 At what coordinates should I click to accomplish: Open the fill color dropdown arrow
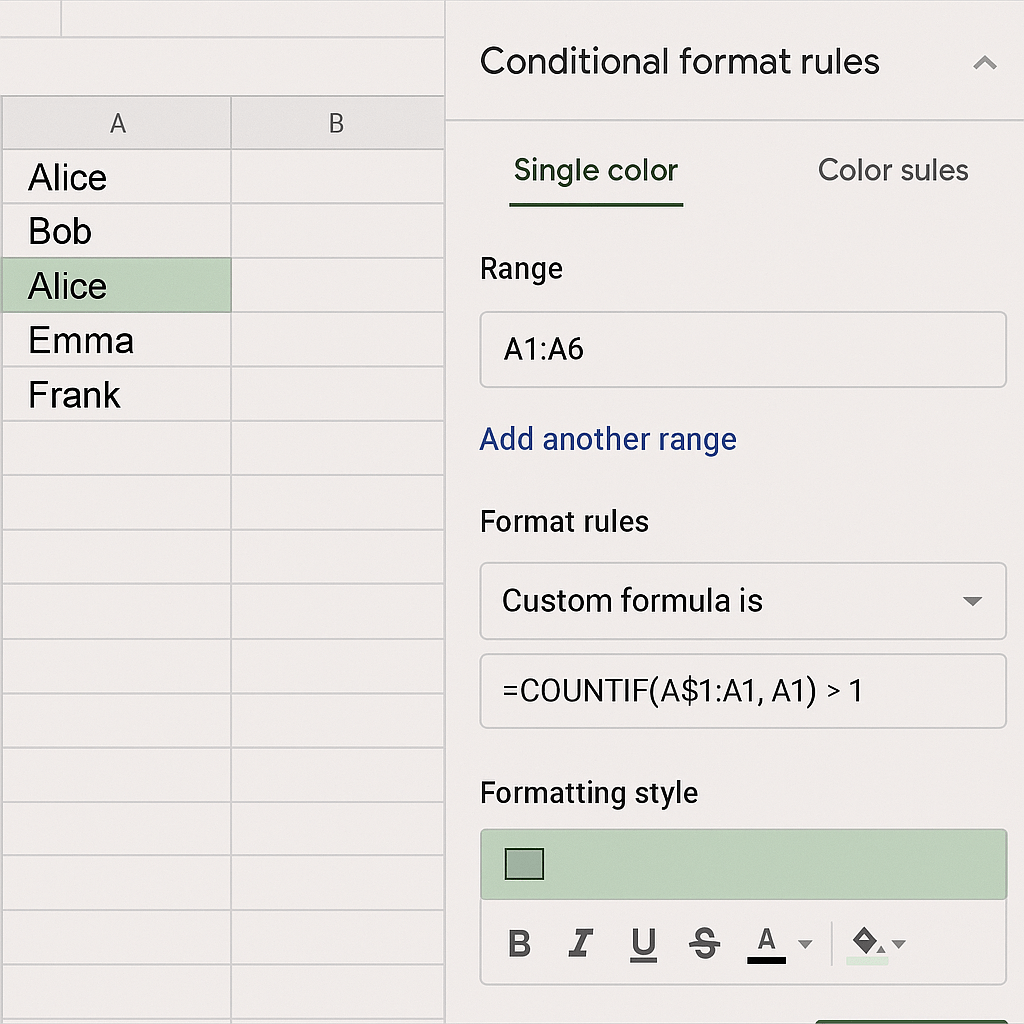898,943
